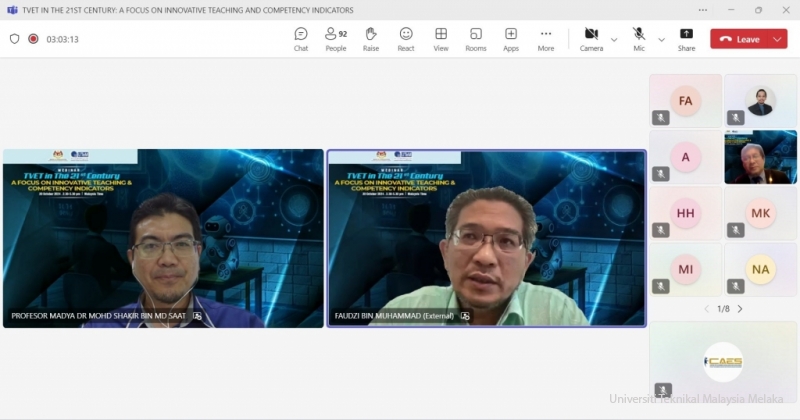Click the red recording indicator
Screen dimensions: 800x420
point(33,39)
